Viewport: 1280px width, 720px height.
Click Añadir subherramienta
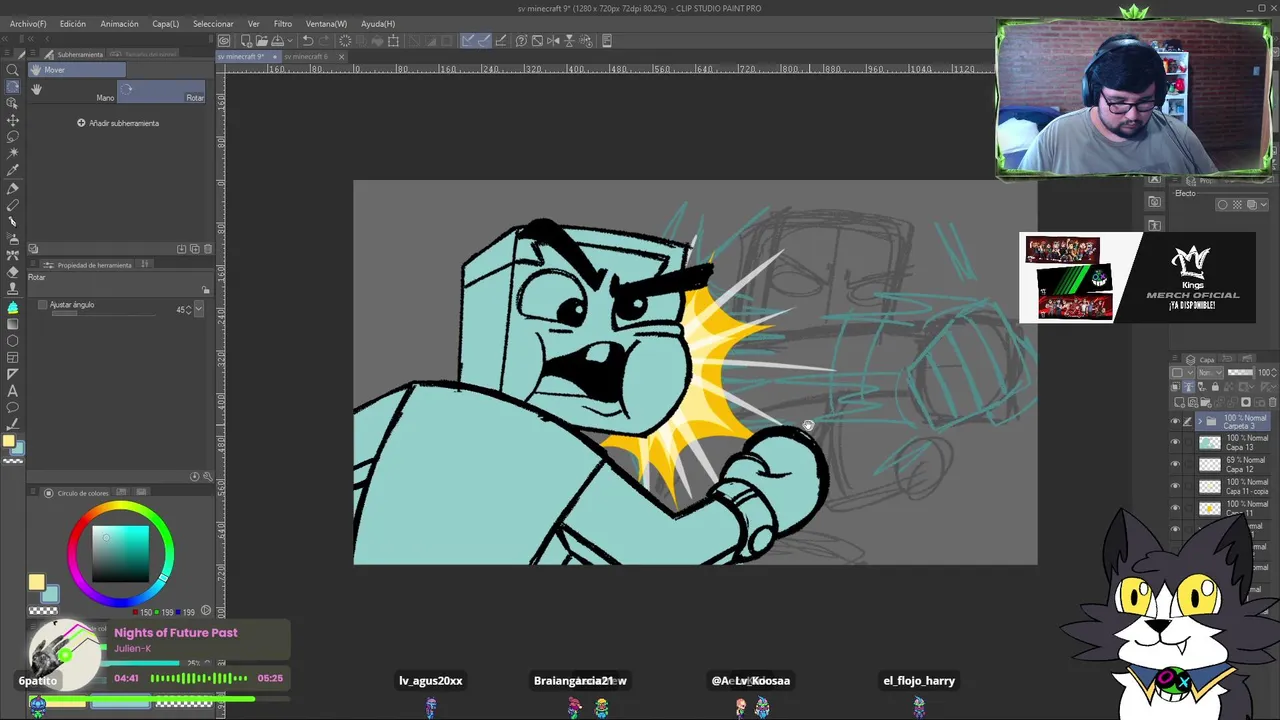click(x=118, y=123)
